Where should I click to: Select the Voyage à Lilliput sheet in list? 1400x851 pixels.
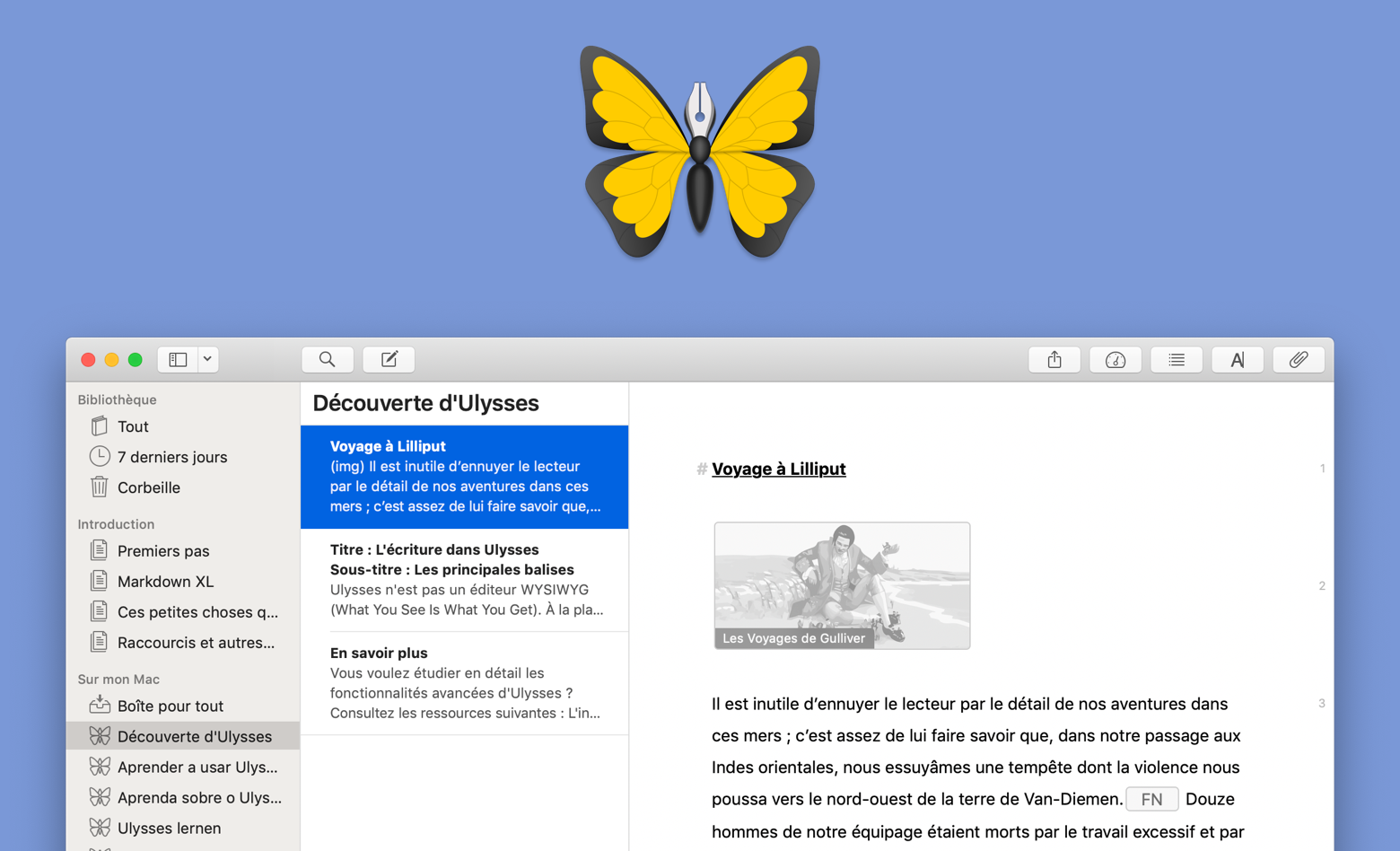[x=465, y=477]
